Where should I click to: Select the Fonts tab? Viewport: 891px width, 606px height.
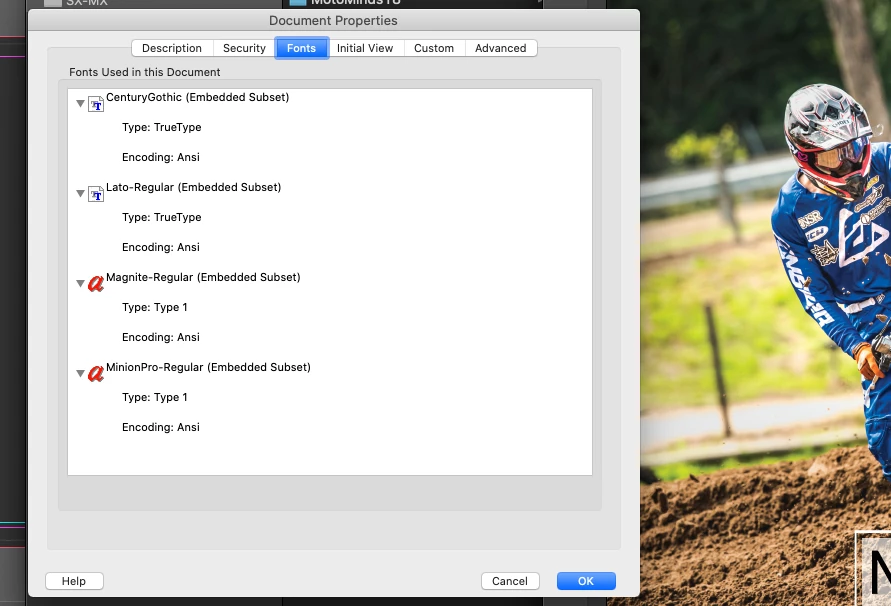click(x=301, y=48)
